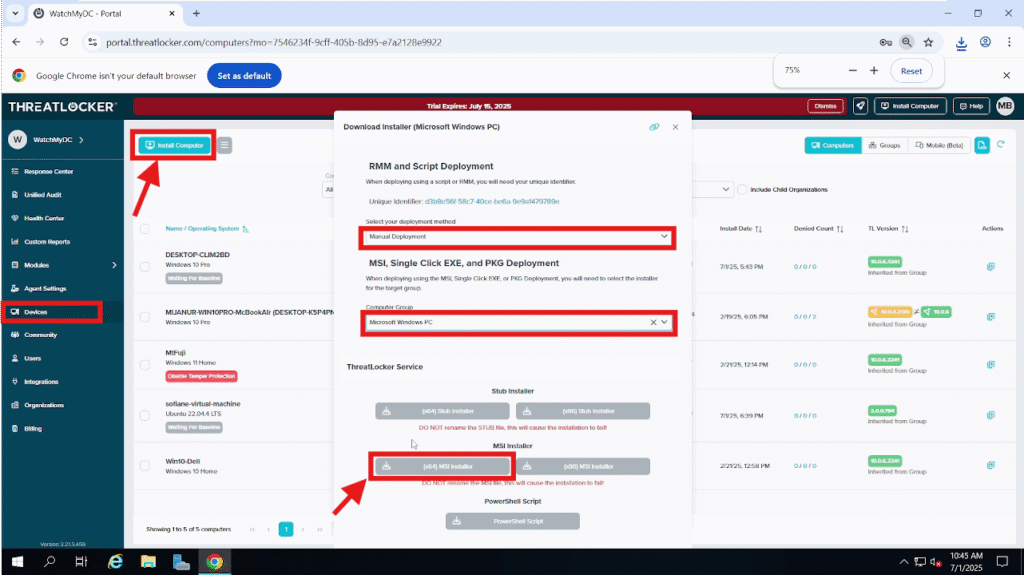Select the DESKTOP-CLIM2BD row checkbox
Image resolution: width=1024 pixels, height=575 pixels.
pyautogui.click(x=144, y=267)
